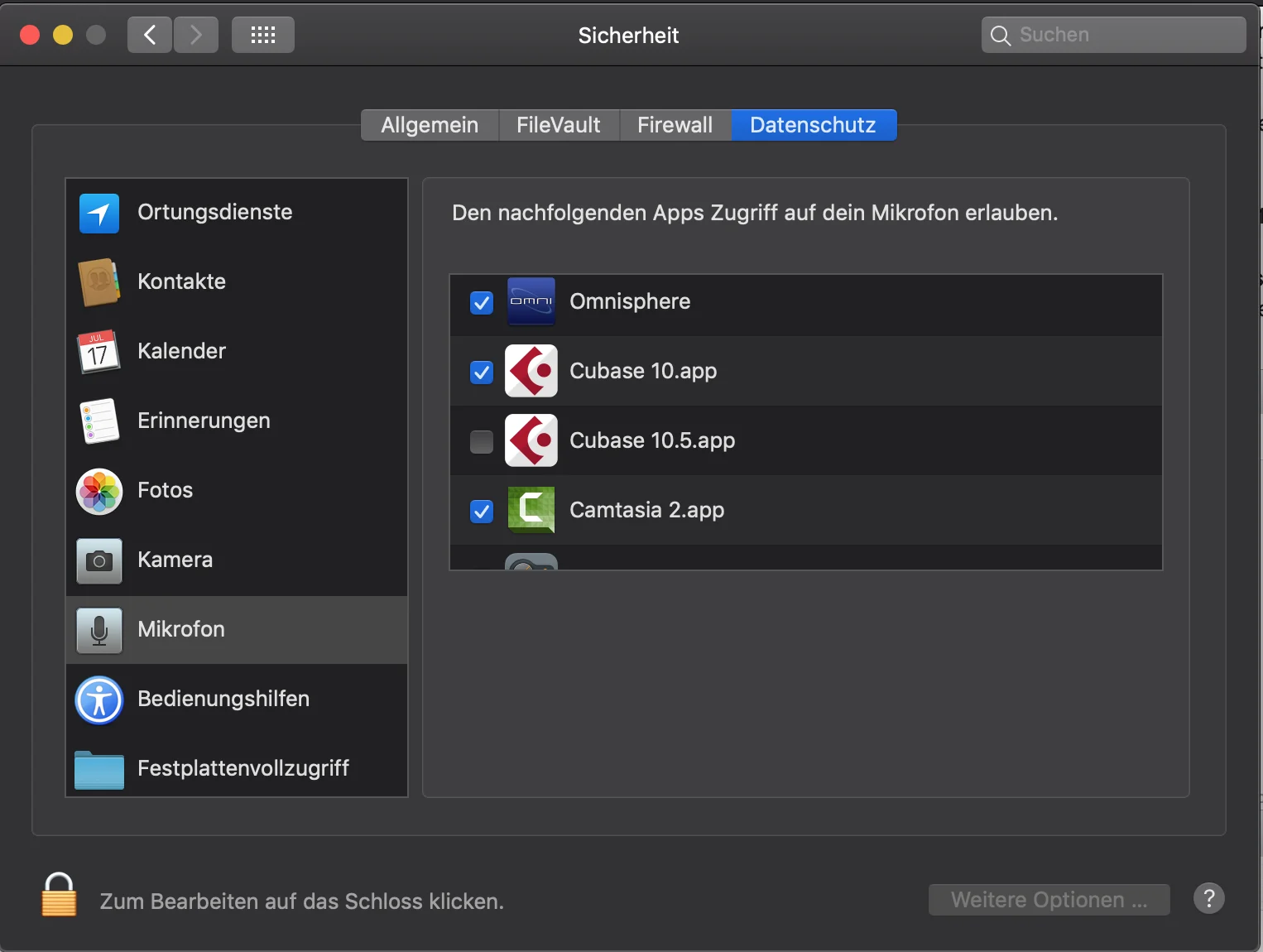Screen dimensions: 1263x952
Task: Click the Weitere Optionen button
Action: tap(1049, 900)
